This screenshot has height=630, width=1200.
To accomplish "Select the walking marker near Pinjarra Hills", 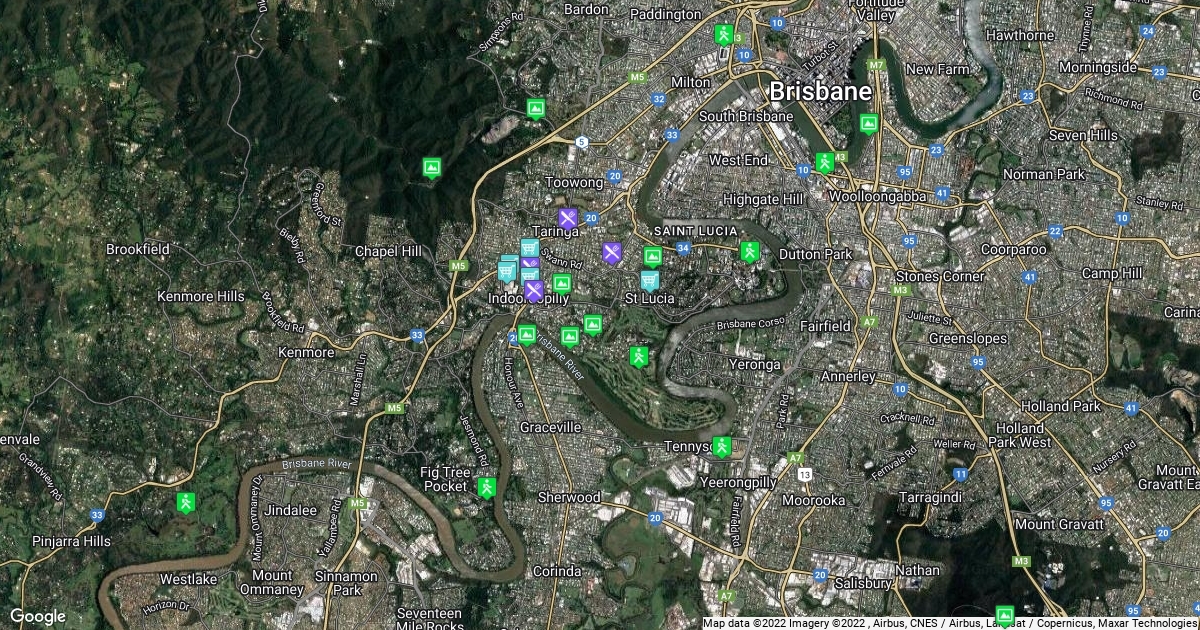I will 184,502.
